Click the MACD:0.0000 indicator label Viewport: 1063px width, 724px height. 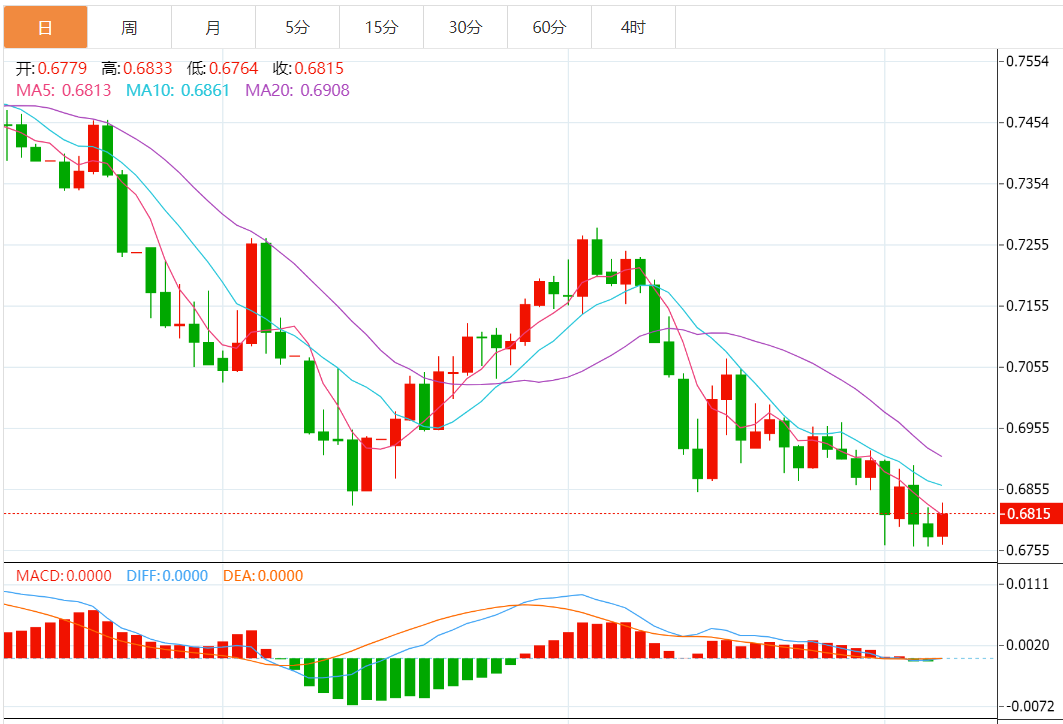point(64,576)
